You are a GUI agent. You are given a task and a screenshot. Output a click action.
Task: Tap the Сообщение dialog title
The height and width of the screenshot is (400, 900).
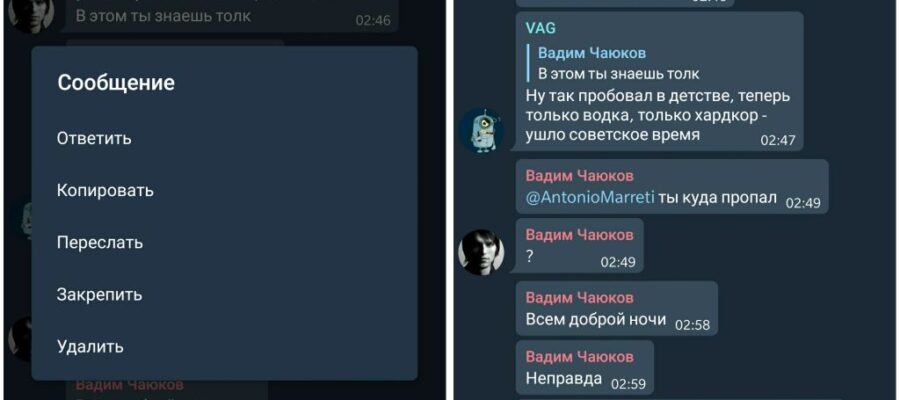click(116, 83)
